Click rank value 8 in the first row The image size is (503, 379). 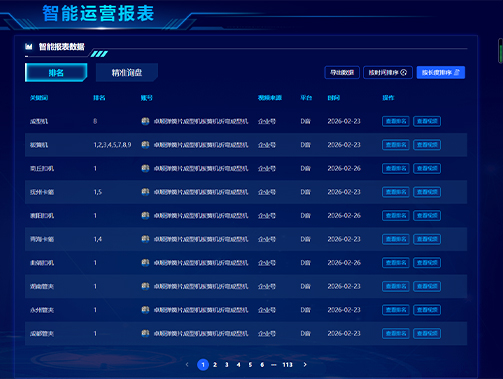(95, 121)
